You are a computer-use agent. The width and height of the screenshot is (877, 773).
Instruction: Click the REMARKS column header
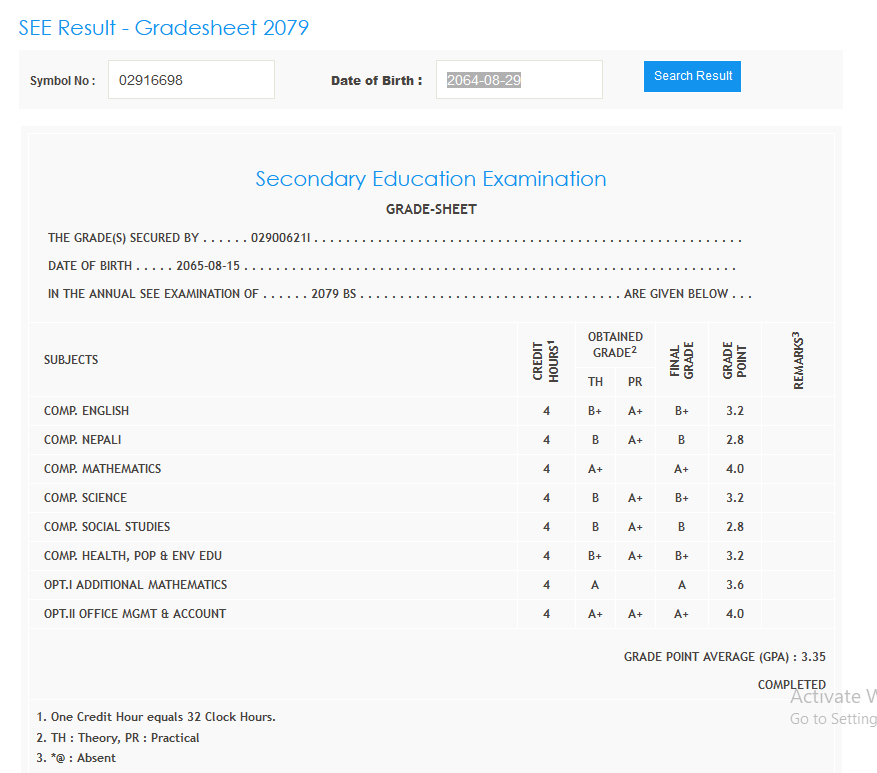pos(797,360)
